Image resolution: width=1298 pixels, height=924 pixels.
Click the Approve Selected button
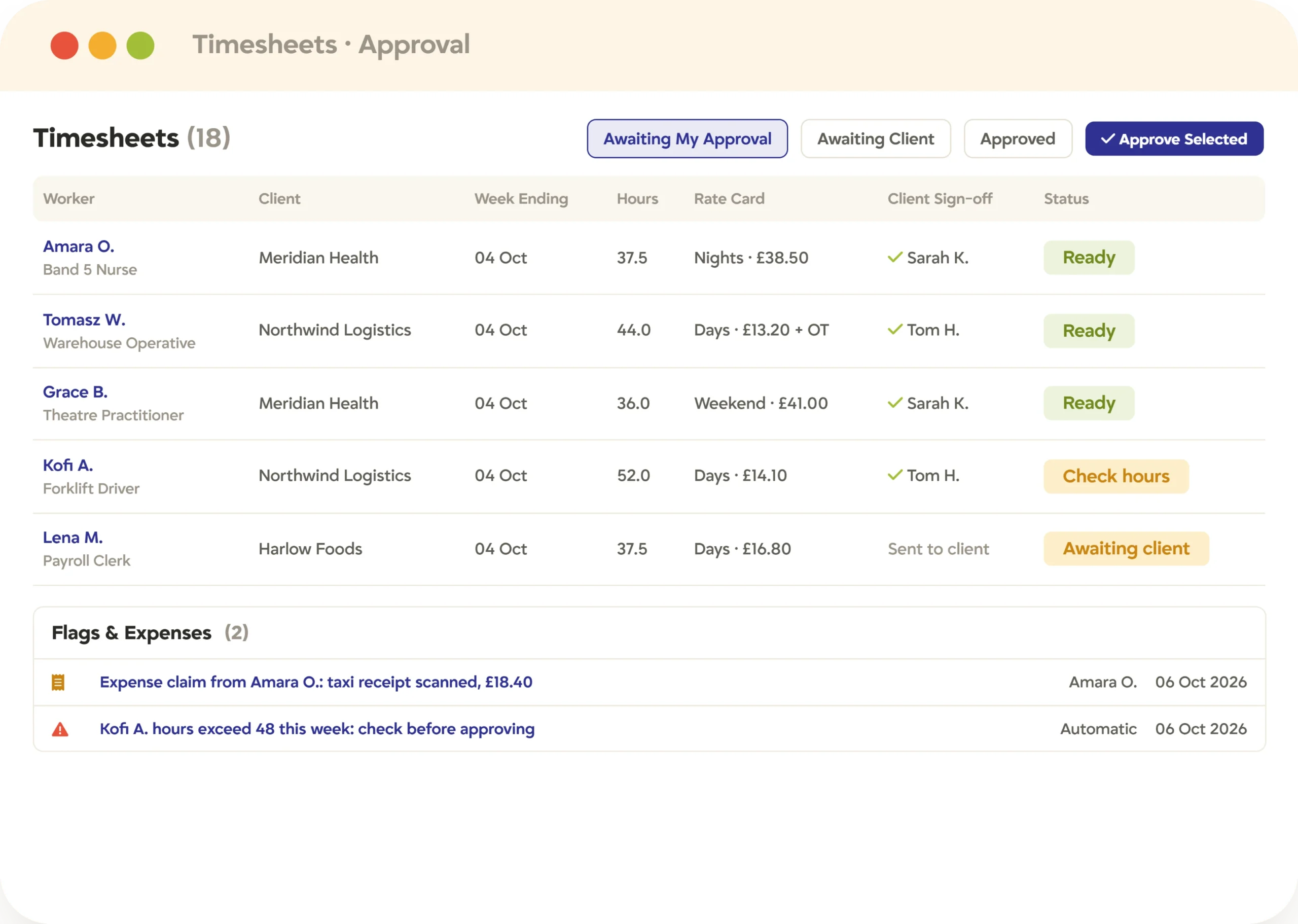click(1174, 138)
